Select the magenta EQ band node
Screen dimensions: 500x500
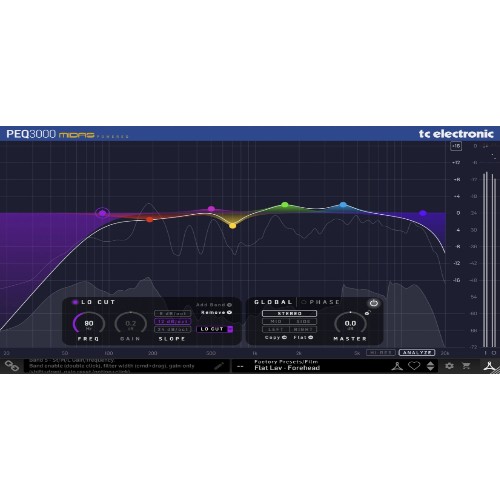211,209
